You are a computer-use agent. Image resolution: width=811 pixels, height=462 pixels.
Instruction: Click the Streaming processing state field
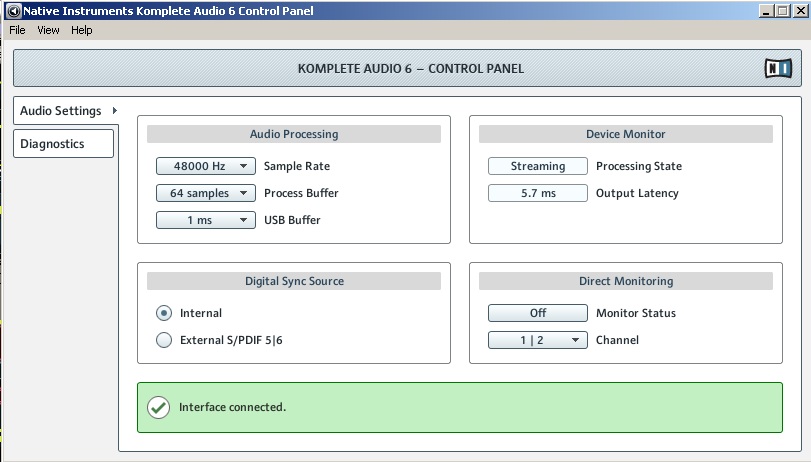(537, 166)
